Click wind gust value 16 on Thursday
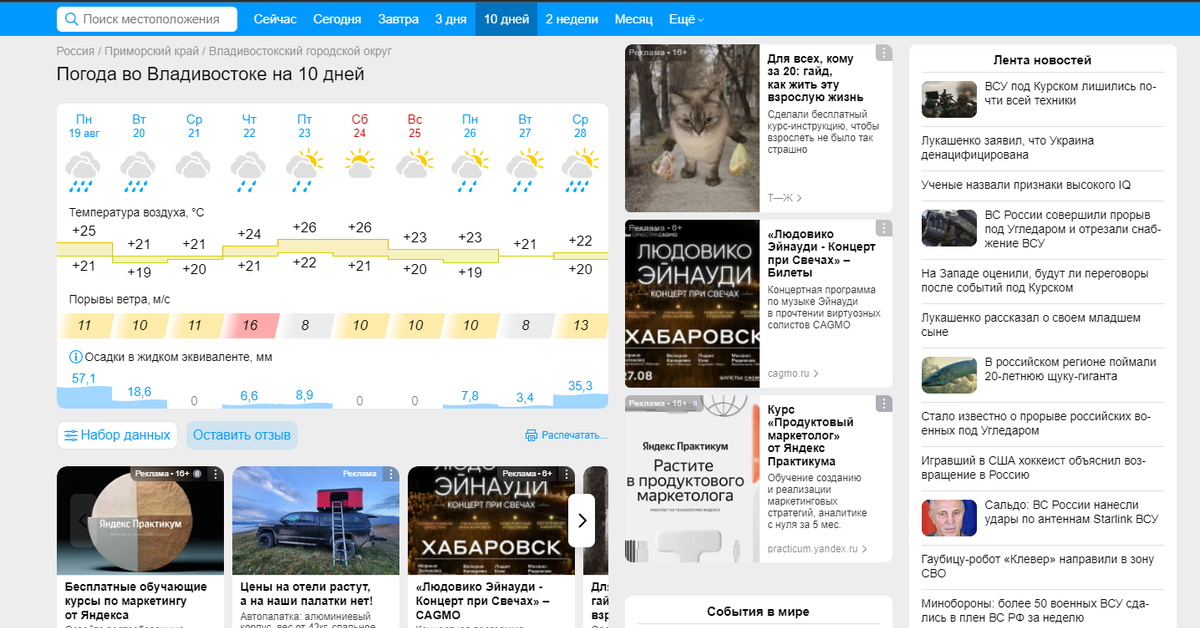 tap(249, 325)
